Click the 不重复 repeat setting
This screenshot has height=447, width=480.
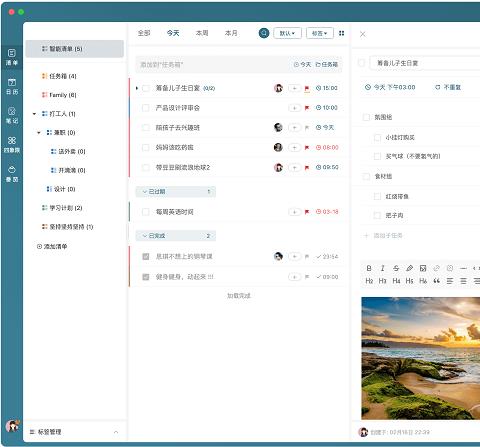tap(448, 87)
